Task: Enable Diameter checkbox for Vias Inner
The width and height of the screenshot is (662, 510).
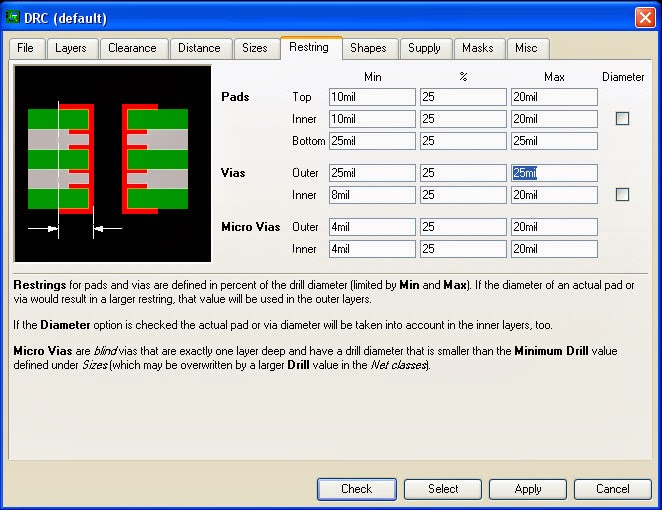Action: pos(622,195)
